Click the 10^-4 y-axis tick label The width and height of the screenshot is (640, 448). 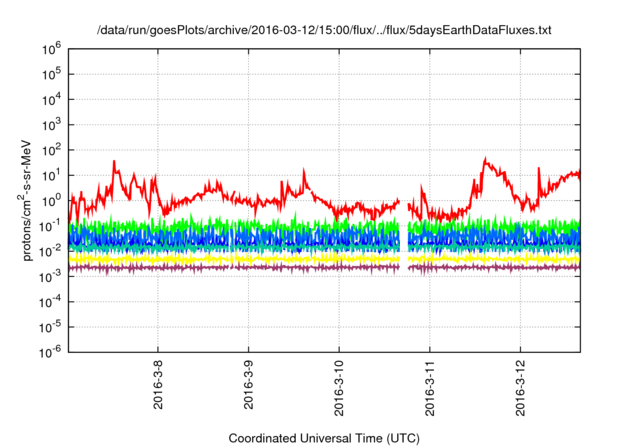point(50,302)
